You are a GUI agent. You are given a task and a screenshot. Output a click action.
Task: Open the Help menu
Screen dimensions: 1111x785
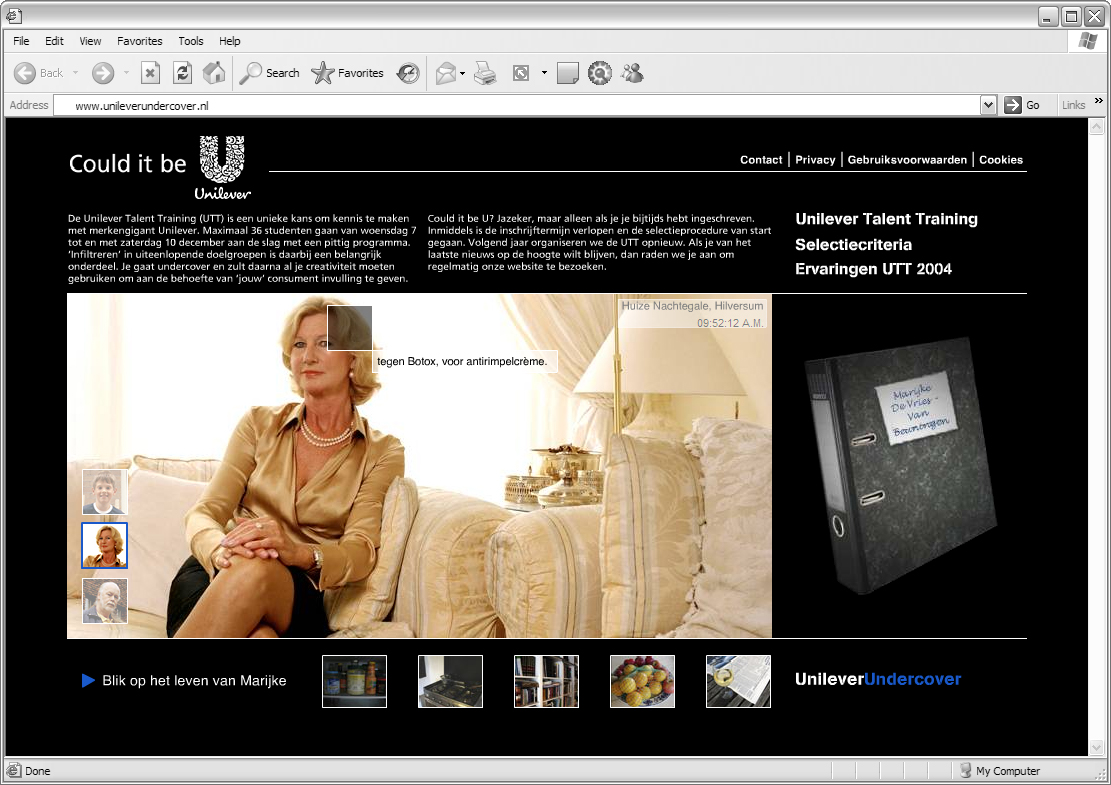pyautogui.click(x=230, y=41)
